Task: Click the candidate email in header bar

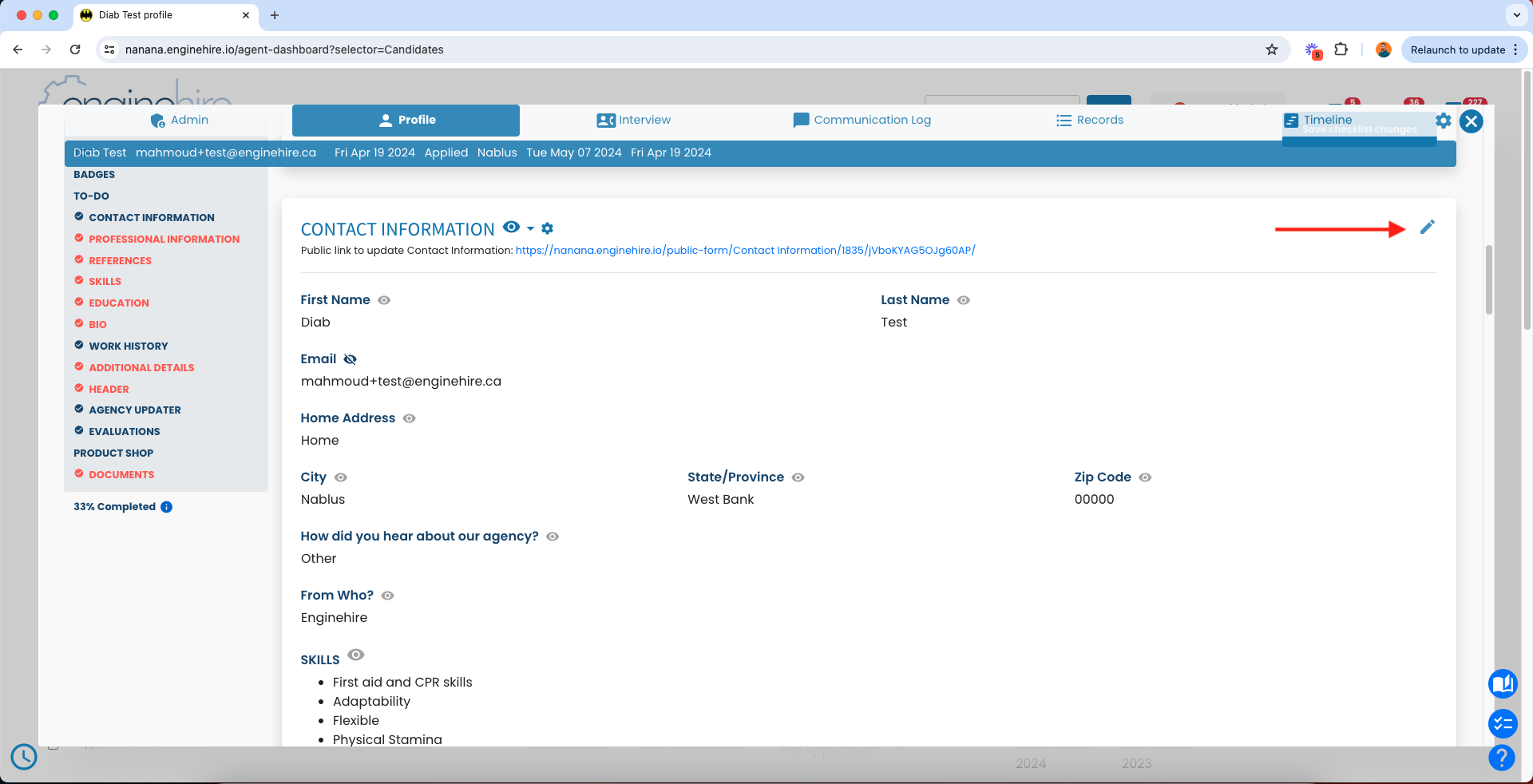Action: point(226,152)
